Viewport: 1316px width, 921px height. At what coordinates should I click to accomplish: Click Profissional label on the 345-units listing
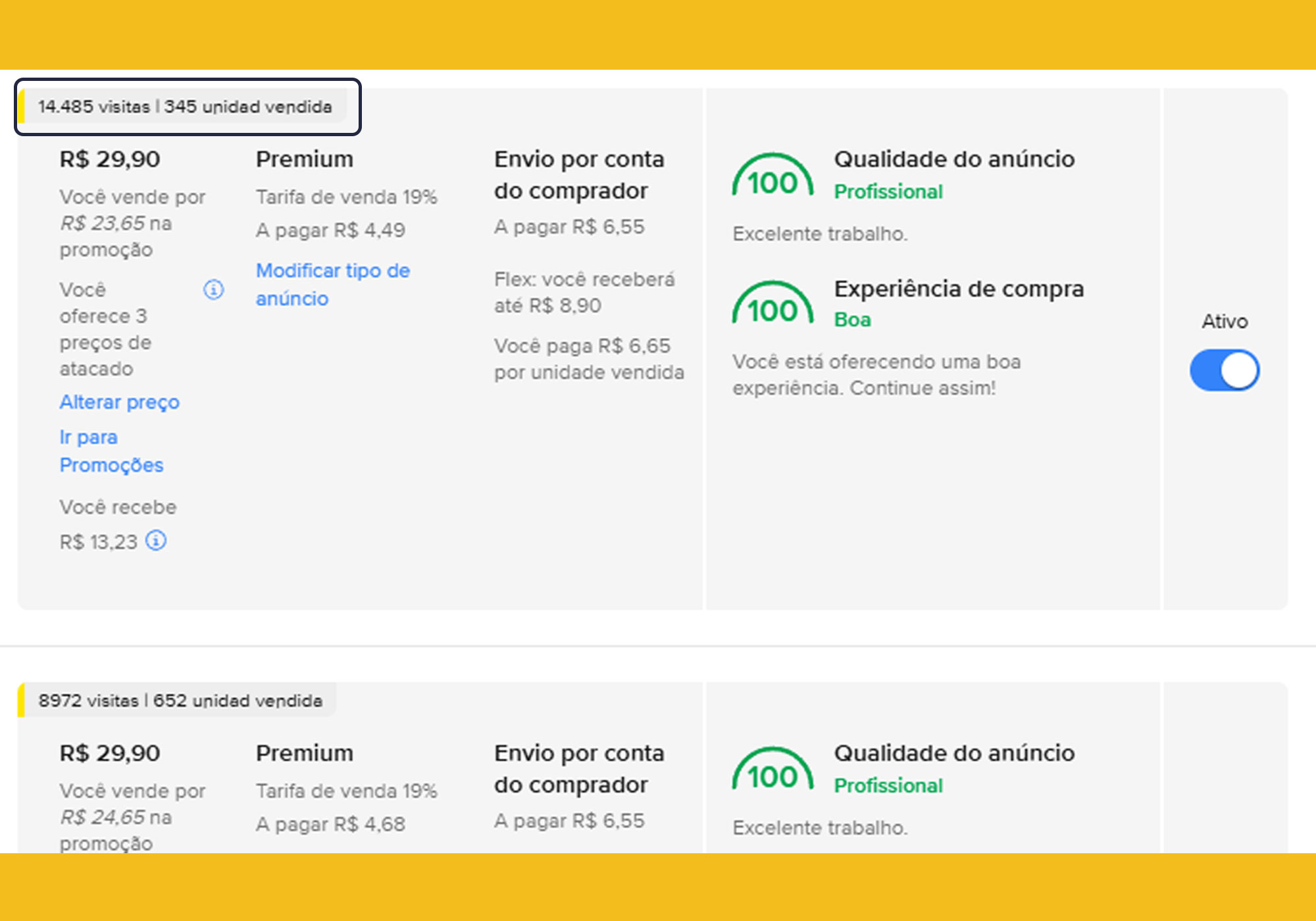click(x=888, y=191)
